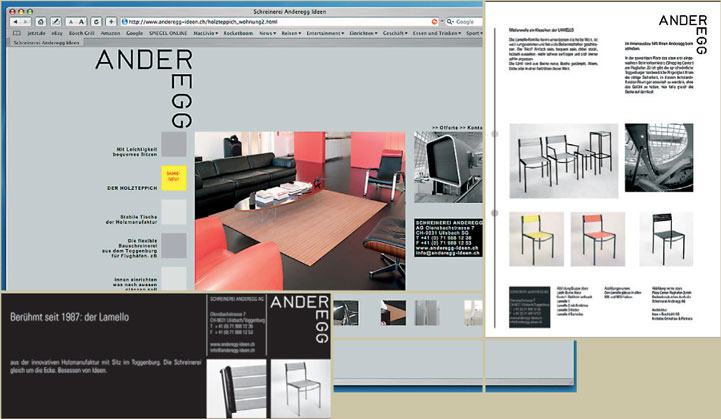
Task: Click www.anderegg-ideen.ch in the dark flyer
Action: point(233,344)
